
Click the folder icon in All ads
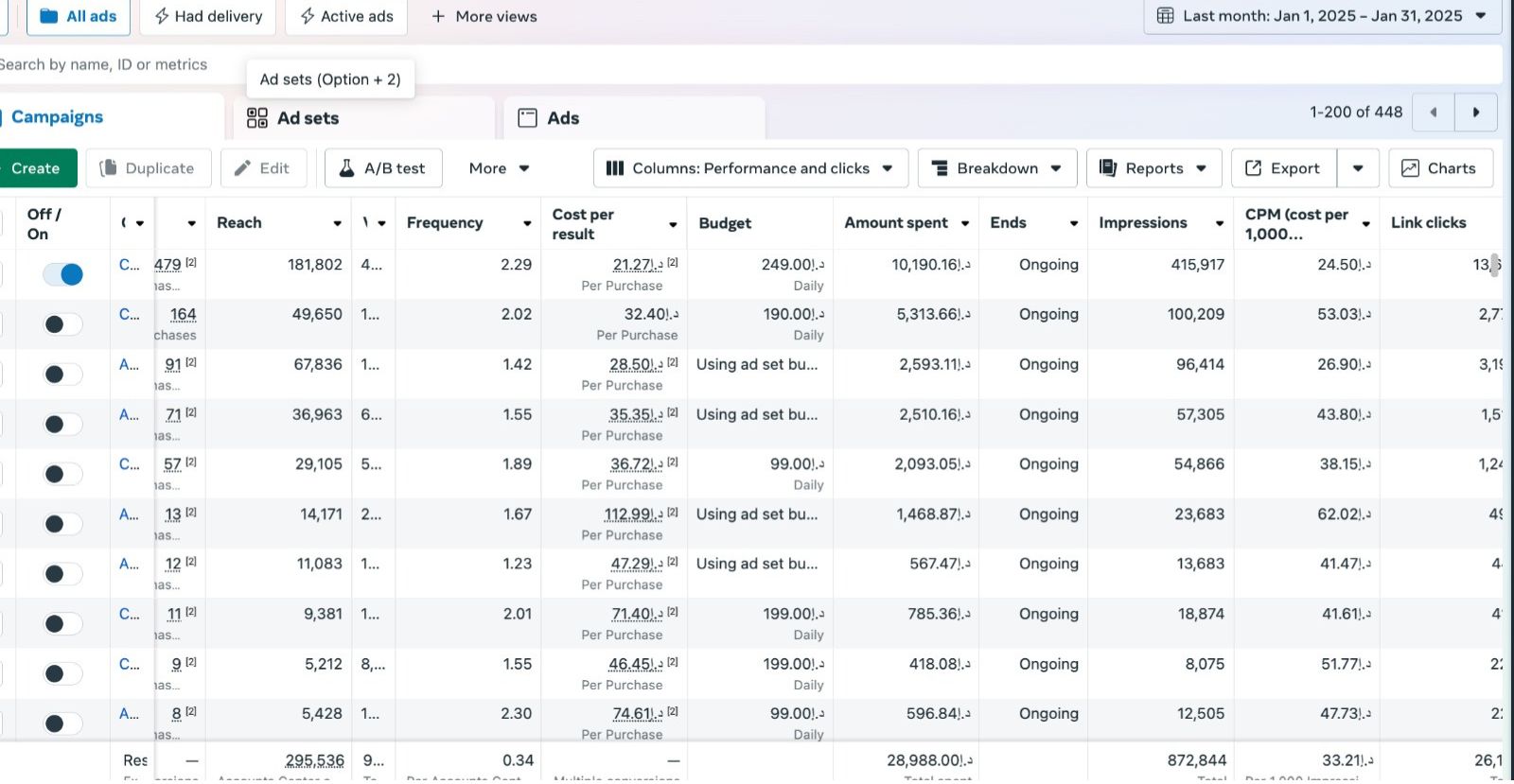[49, 16]
